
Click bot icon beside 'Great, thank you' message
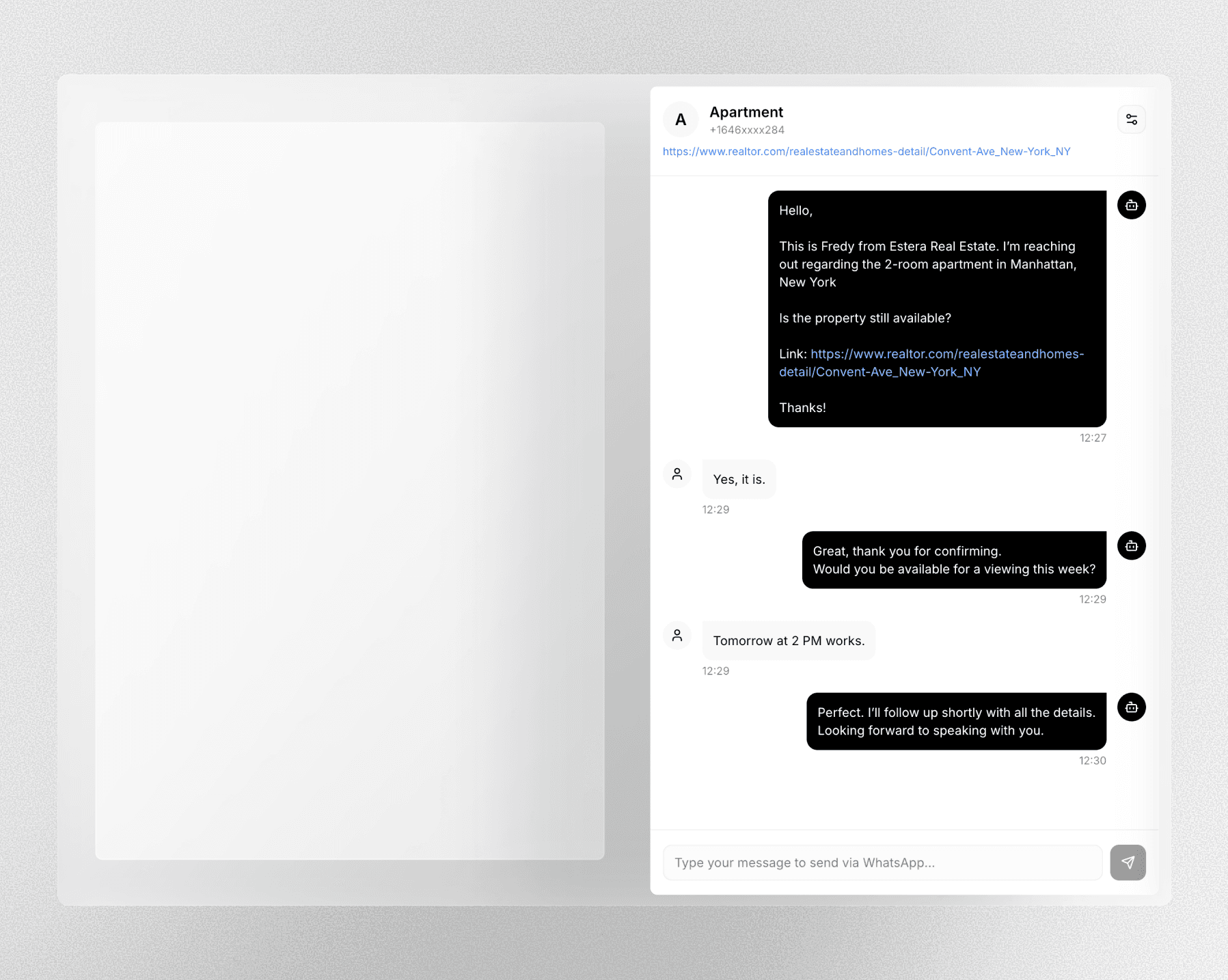[x=1131, y=545]
